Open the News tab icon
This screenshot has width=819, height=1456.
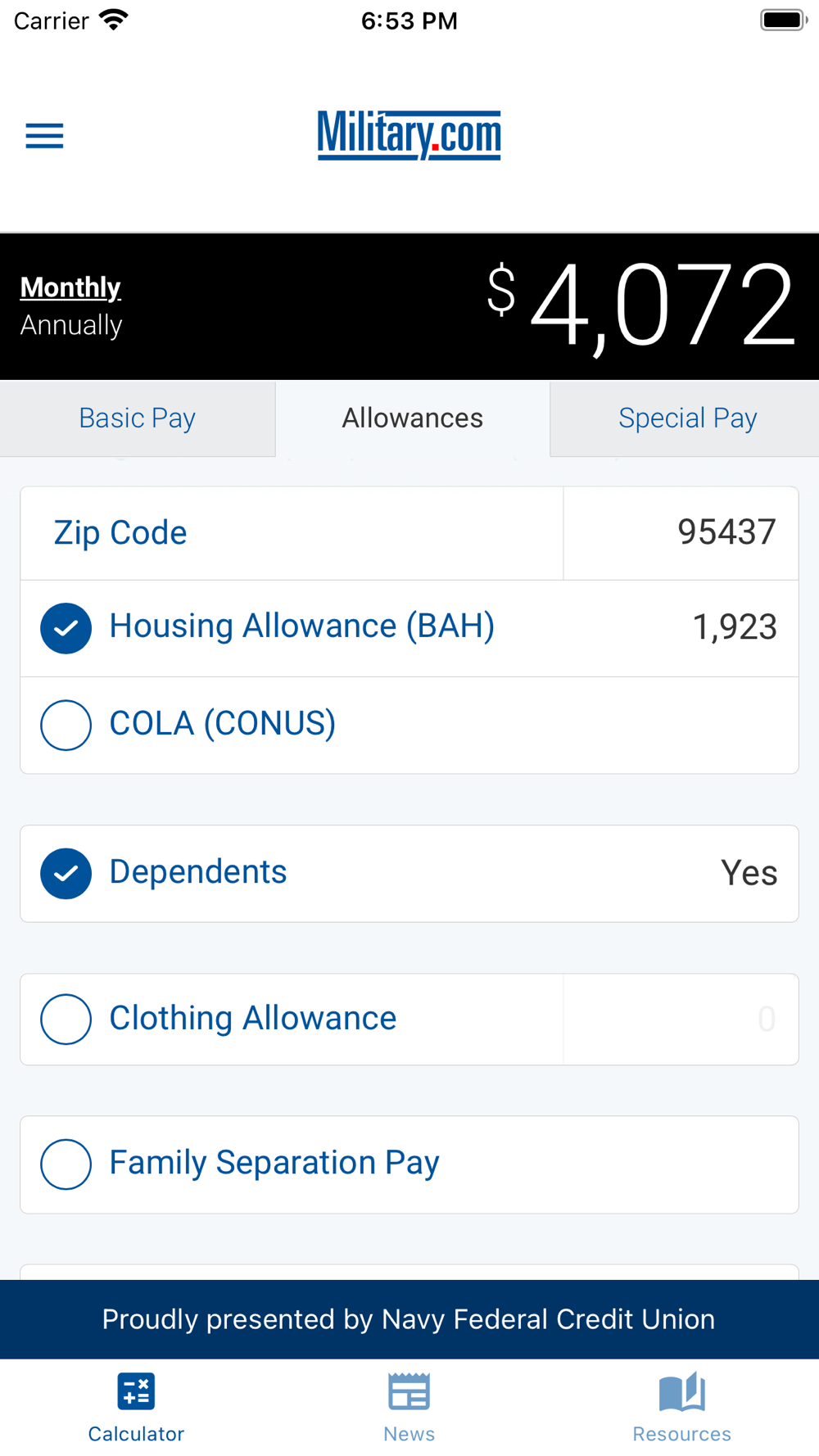click(x=409, y=1391)
